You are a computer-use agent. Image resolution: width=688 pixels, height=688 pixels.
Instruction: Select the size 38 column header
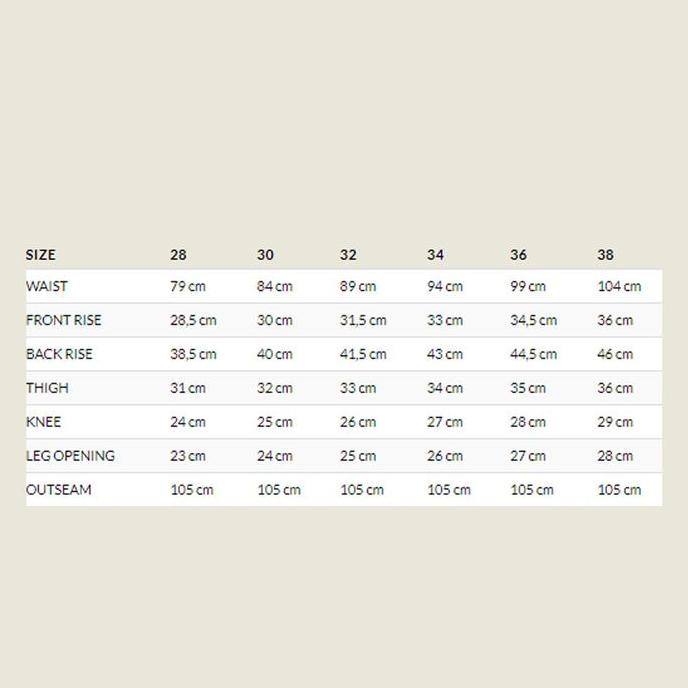[x=605, y=255]
